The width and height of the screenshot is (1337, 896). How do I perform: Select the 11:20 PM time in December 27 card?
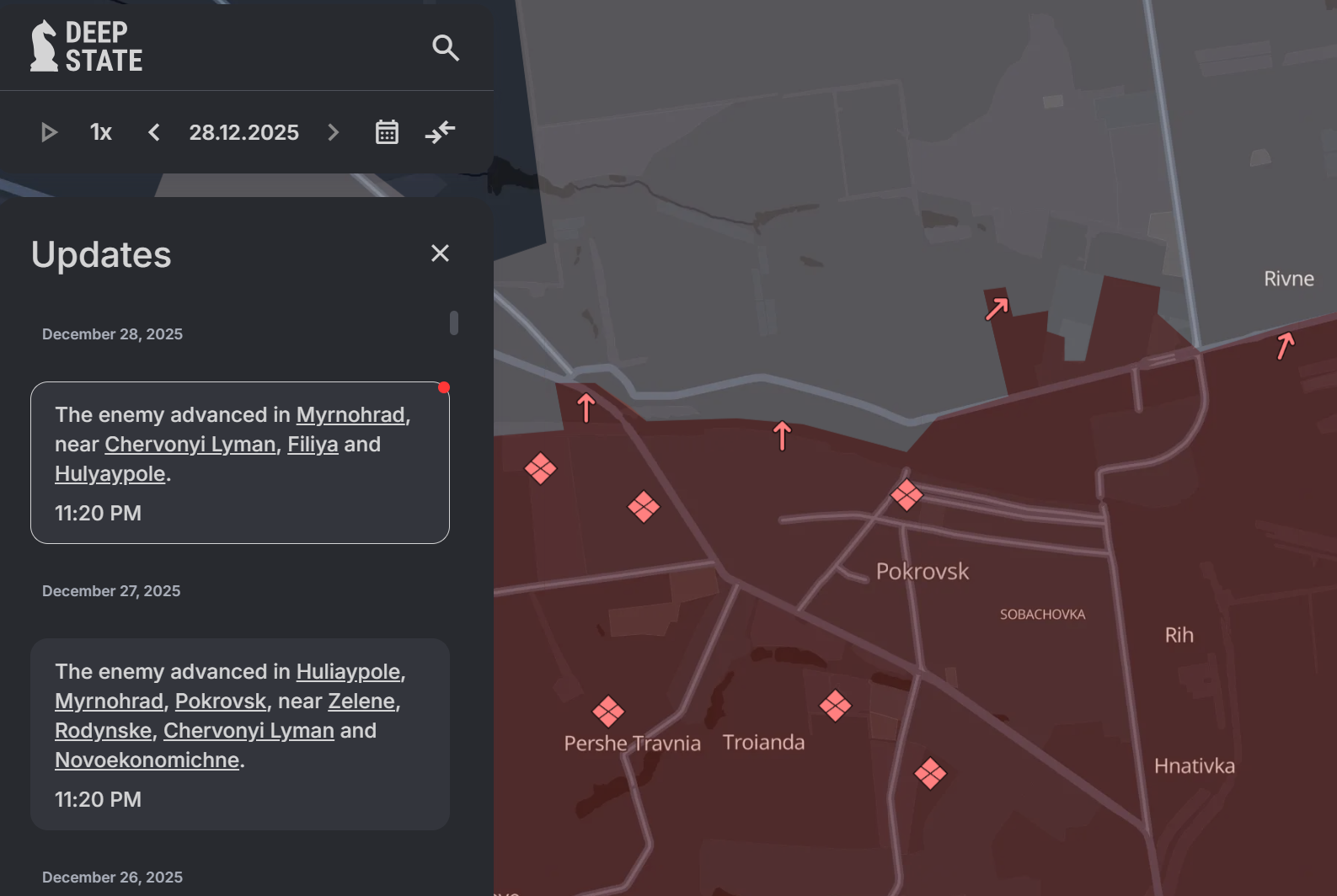(98, 800)
